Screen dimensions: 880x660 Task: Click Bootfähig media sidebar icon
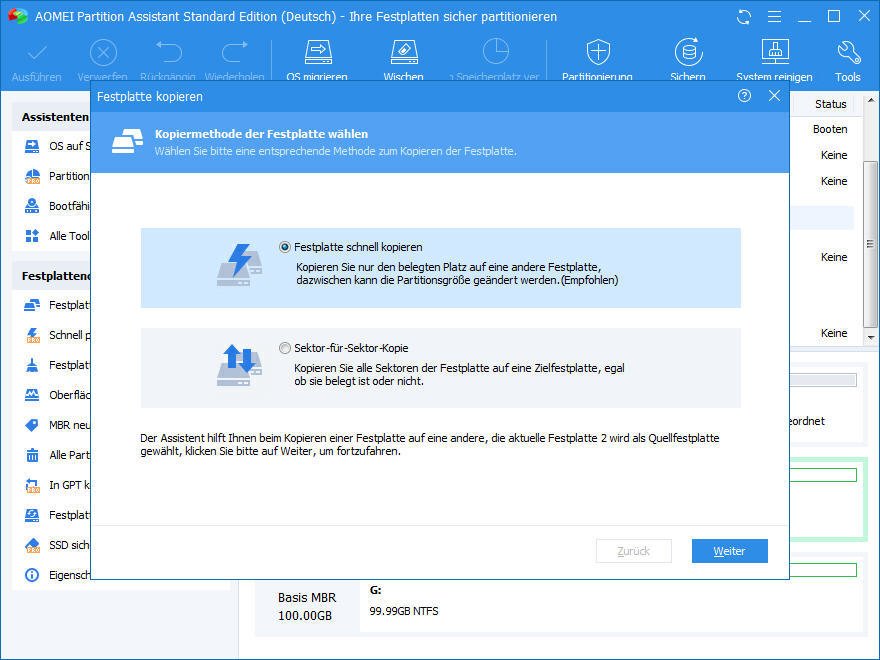[x=32, y=206]
